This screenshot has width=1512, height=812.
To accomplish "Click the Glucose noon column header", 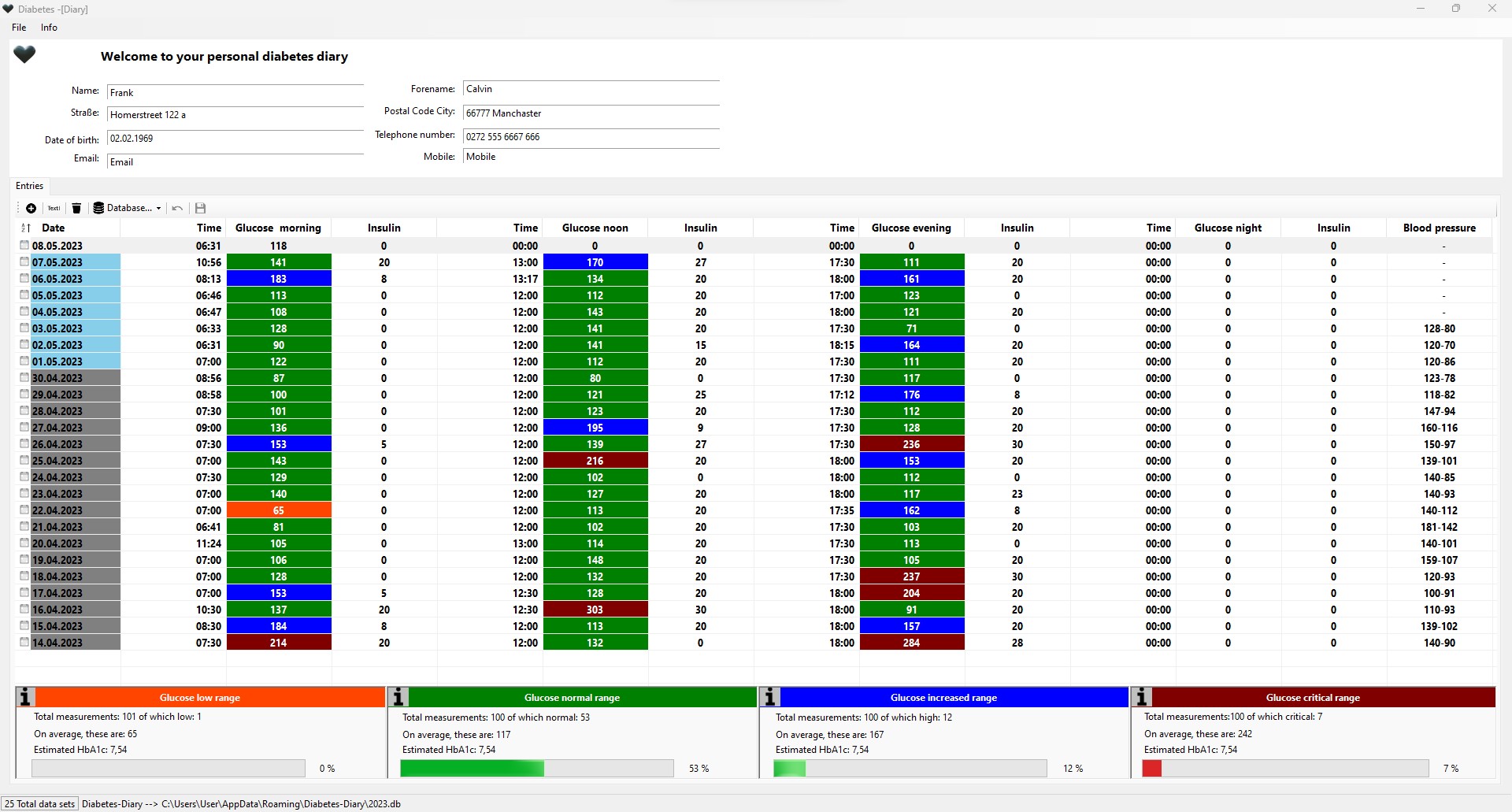I will tap(595, 228).
